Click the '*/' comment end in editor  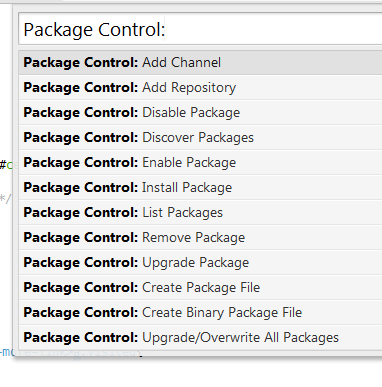tap(5, 199)
